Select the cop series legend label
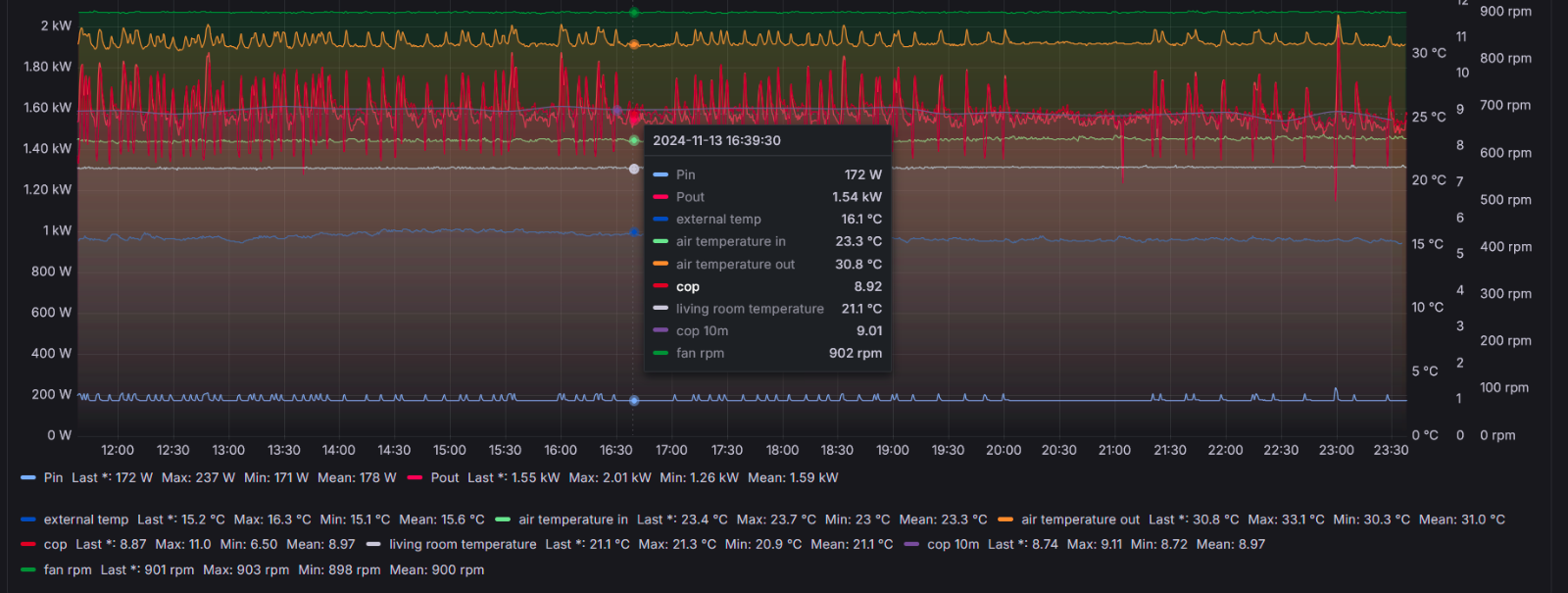1568x593 pixels. point(56,544)
